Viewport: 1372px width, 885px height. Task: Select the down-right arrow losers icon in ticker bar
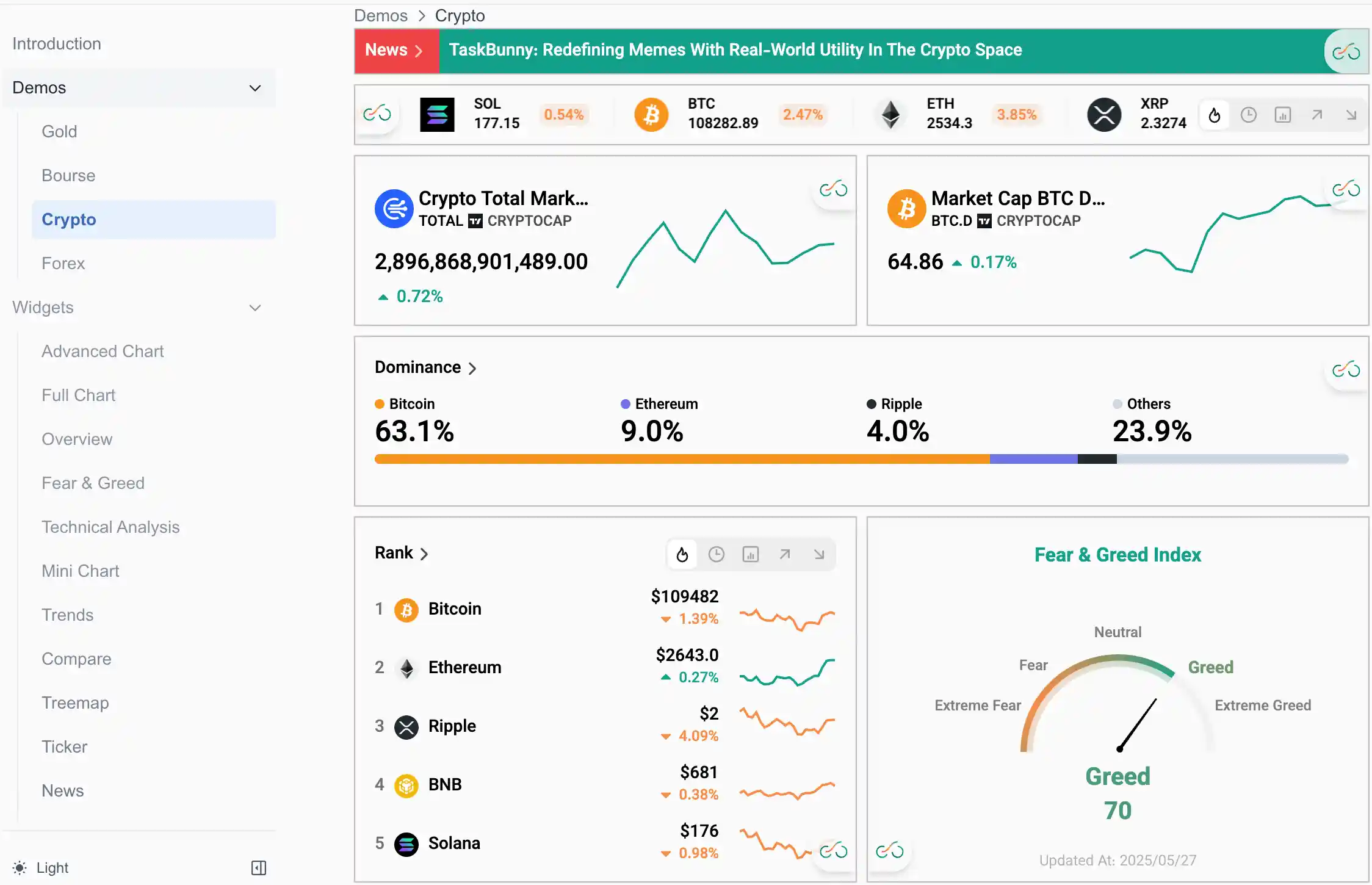pyautogui.click(x=1351, y=115)
